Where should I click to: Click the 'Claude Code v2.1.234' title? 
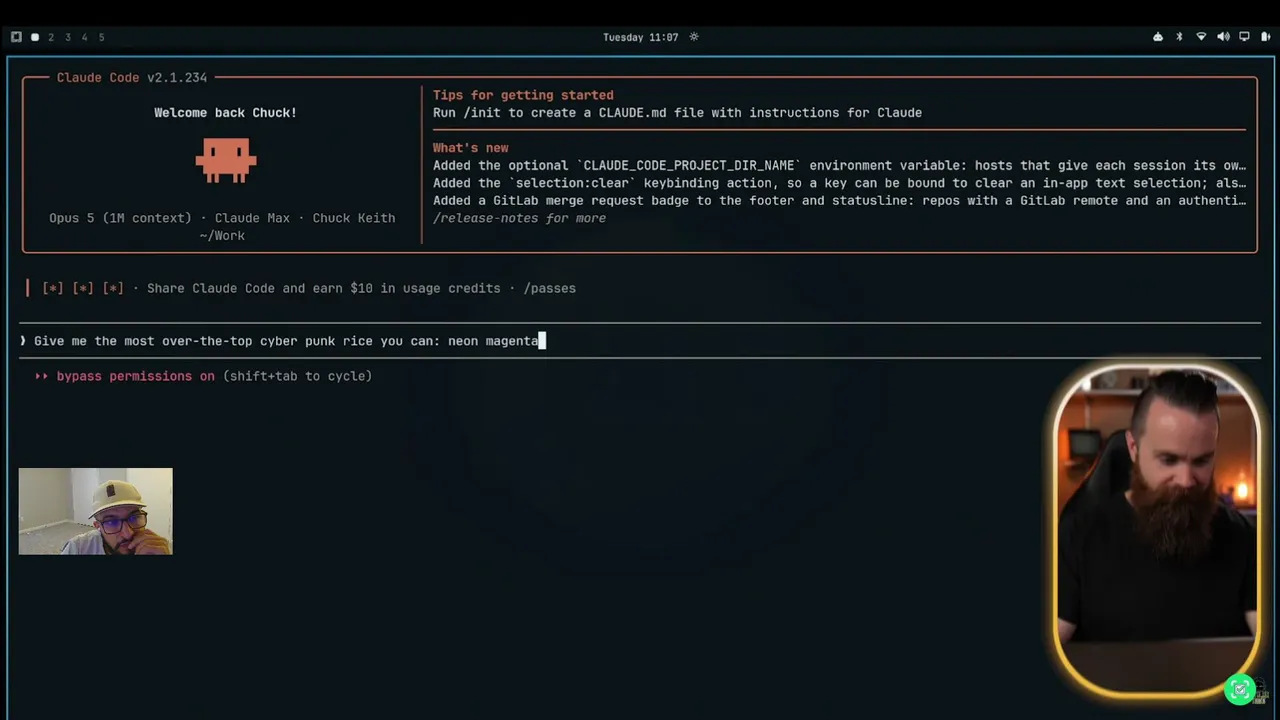coord(132,78)
